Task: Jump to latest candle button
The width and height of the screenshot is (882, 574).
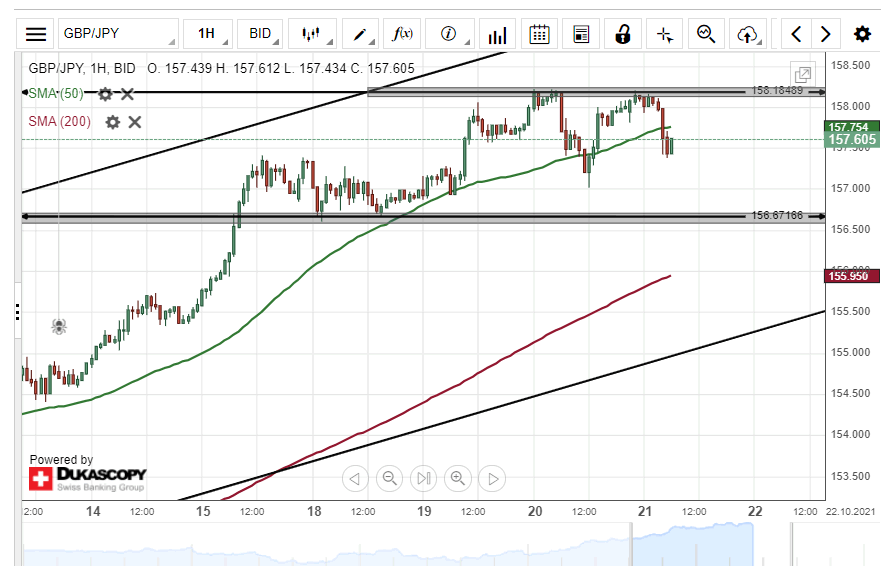Action: (424, 479)
